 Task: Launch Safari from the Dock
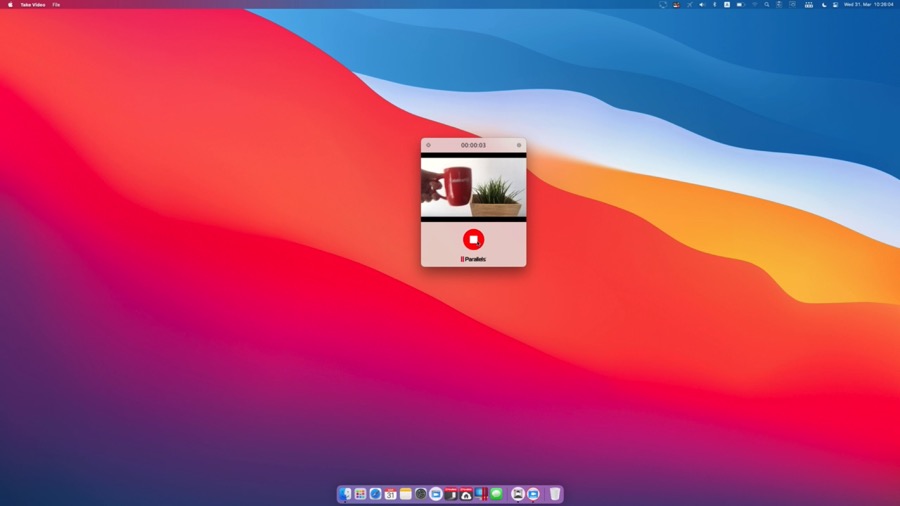coord(375,494)
